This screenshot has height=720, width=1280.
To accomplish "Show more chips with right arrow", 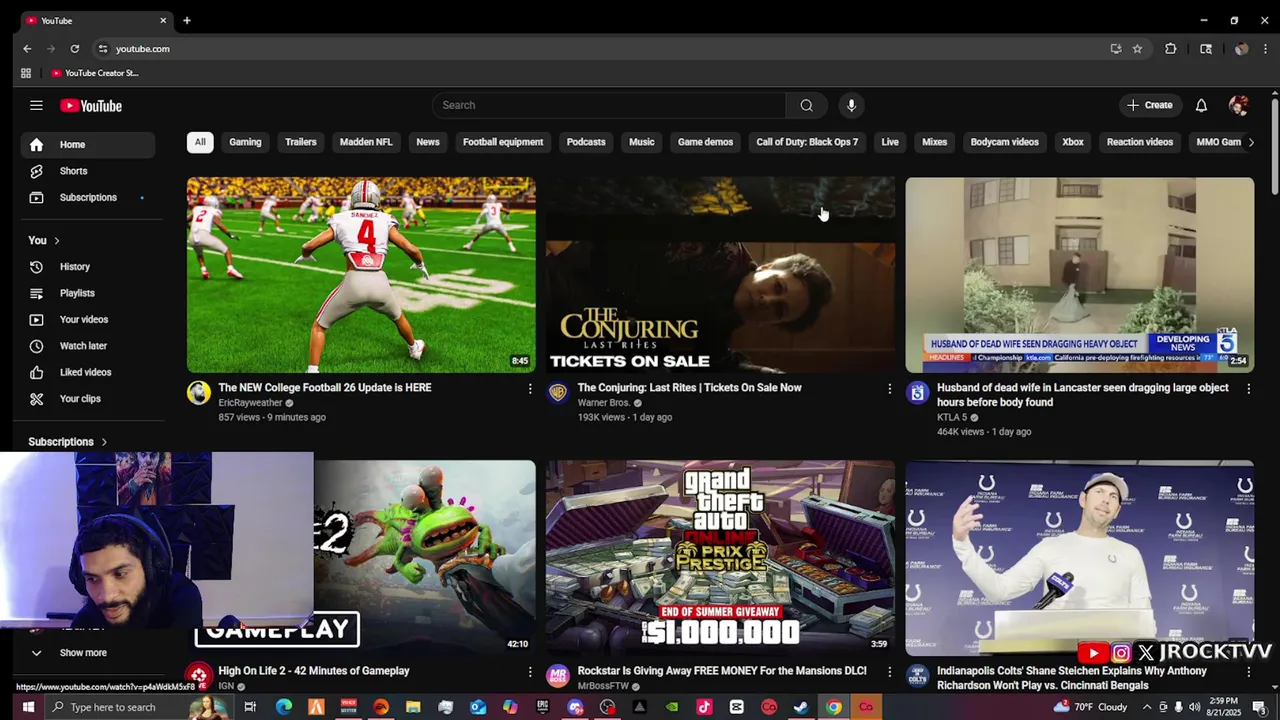I will (x=1250, y=142).
